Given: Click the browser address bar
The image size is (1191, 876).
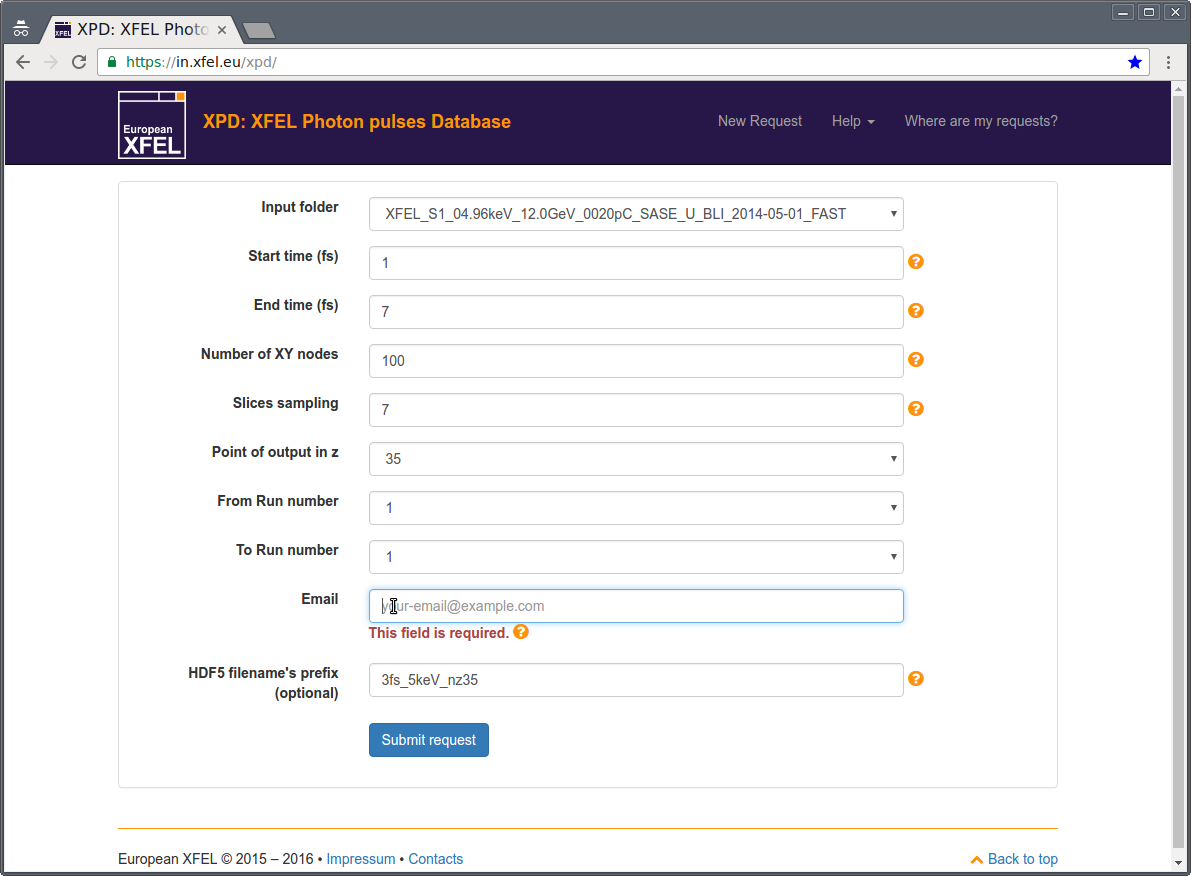Looking at the screenshot, I should 623,62.
